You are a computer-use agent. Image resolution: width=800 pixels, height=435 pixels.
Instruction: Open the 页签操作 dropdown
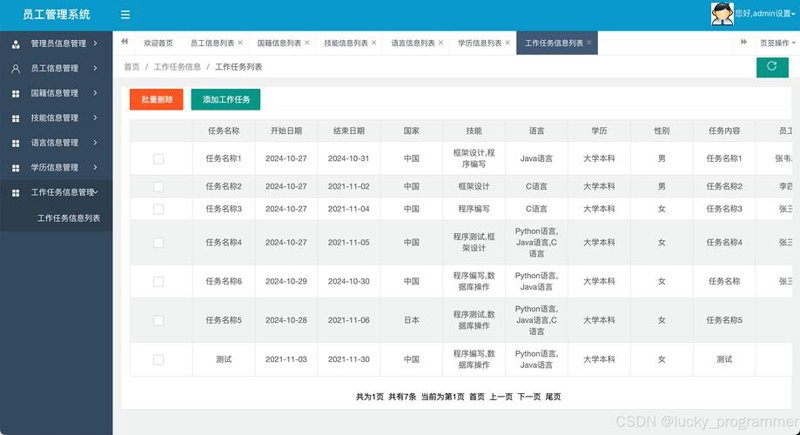(x=777, y=43)
